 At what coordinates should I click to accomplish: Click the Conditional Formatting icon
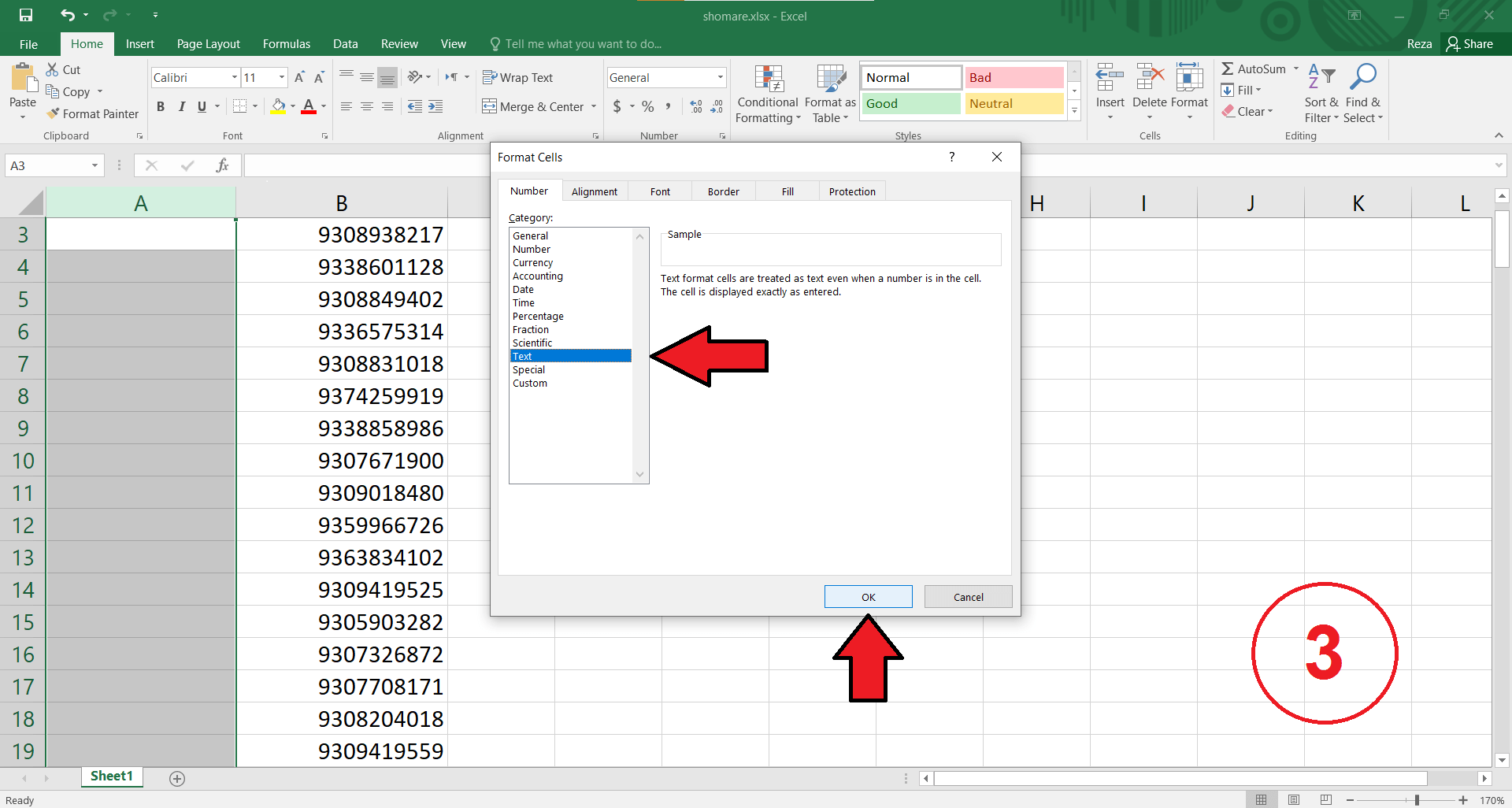[768, 79]
